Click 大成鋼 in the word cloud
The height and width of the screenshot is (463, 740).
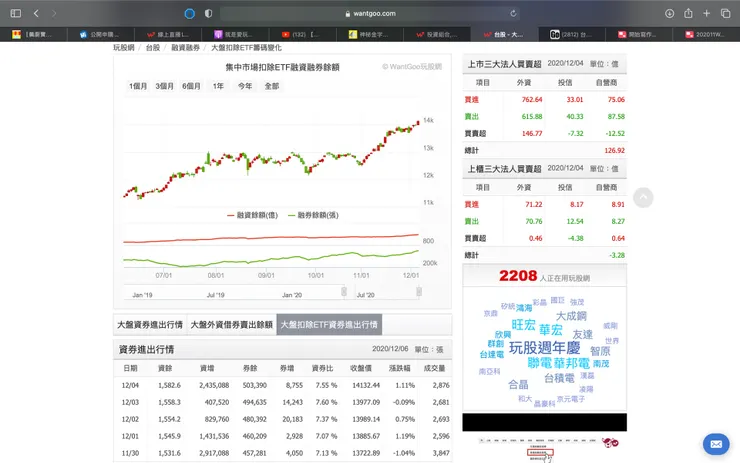click(571, 316)
